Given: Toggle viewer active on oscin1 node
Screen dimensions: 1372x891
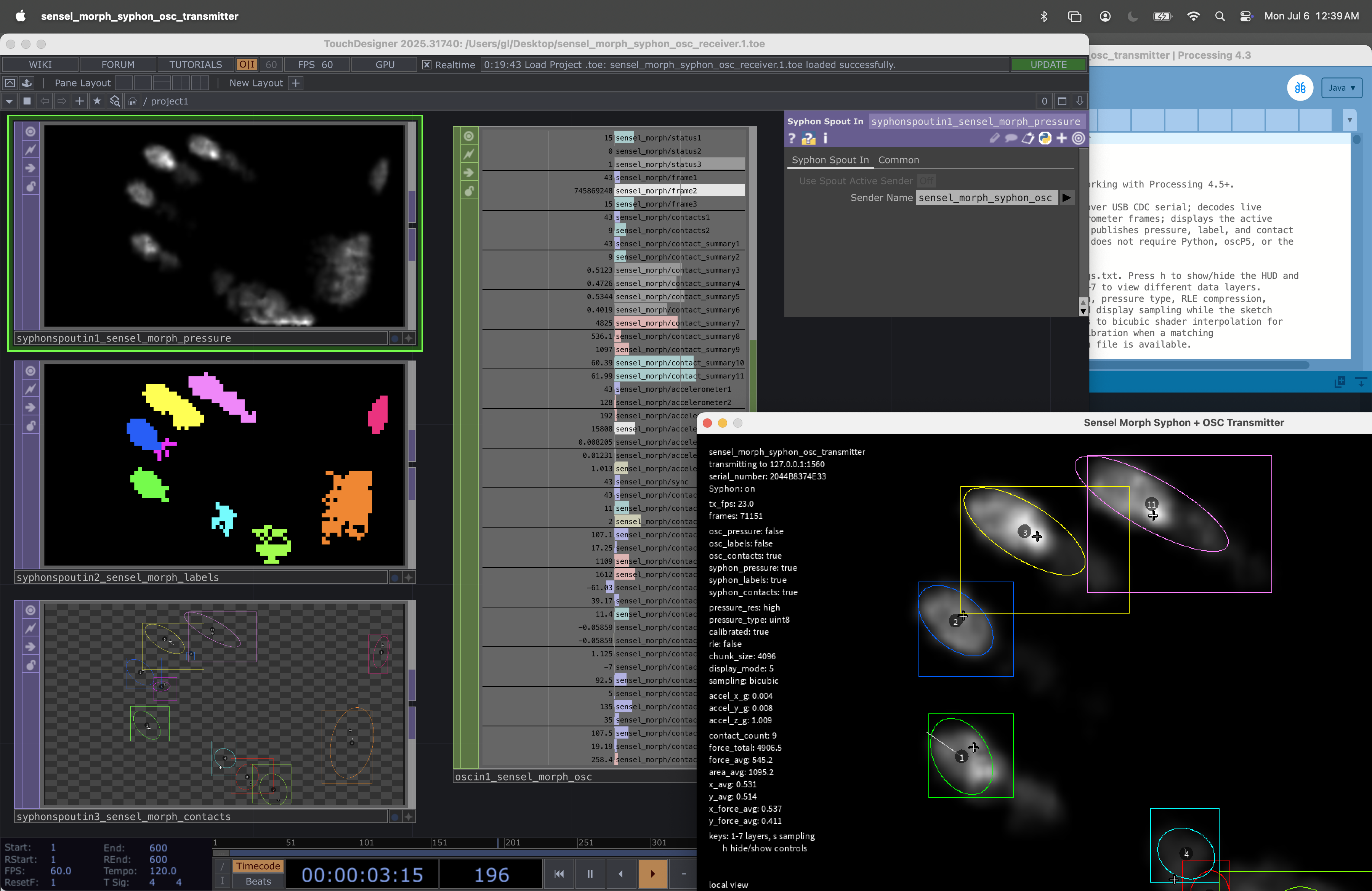Looking at the screenshot, I should click(469, 136).
